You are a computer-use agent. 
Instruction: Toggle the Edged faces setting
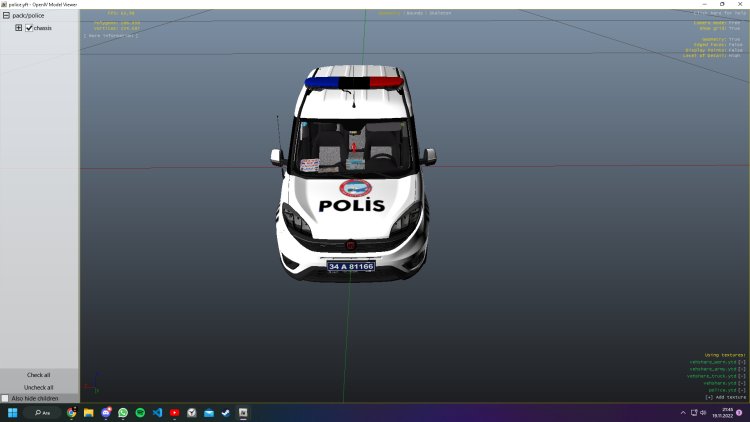718,44
